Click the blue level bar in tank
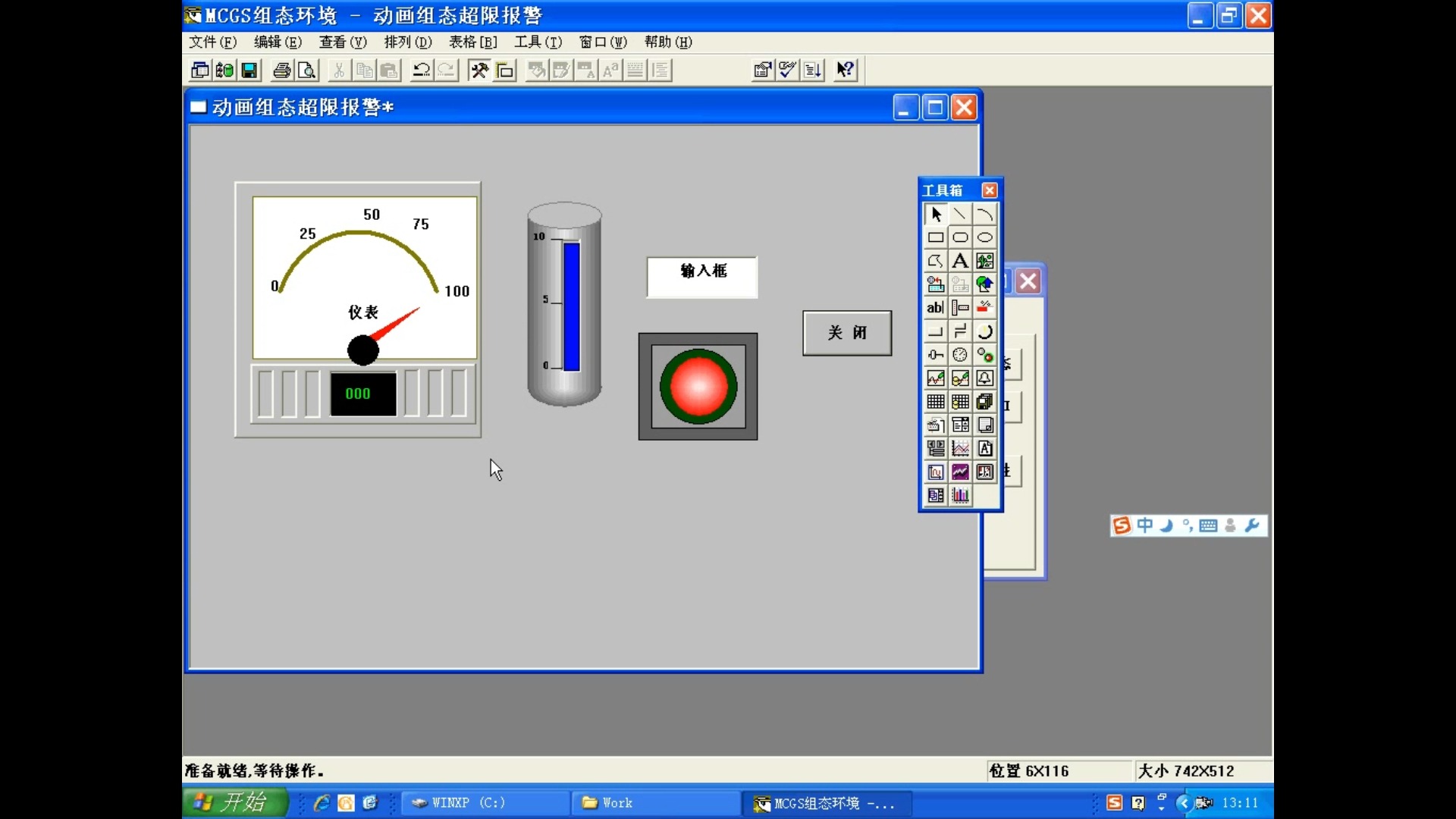Screen dimensions: 1456x819 572,307
